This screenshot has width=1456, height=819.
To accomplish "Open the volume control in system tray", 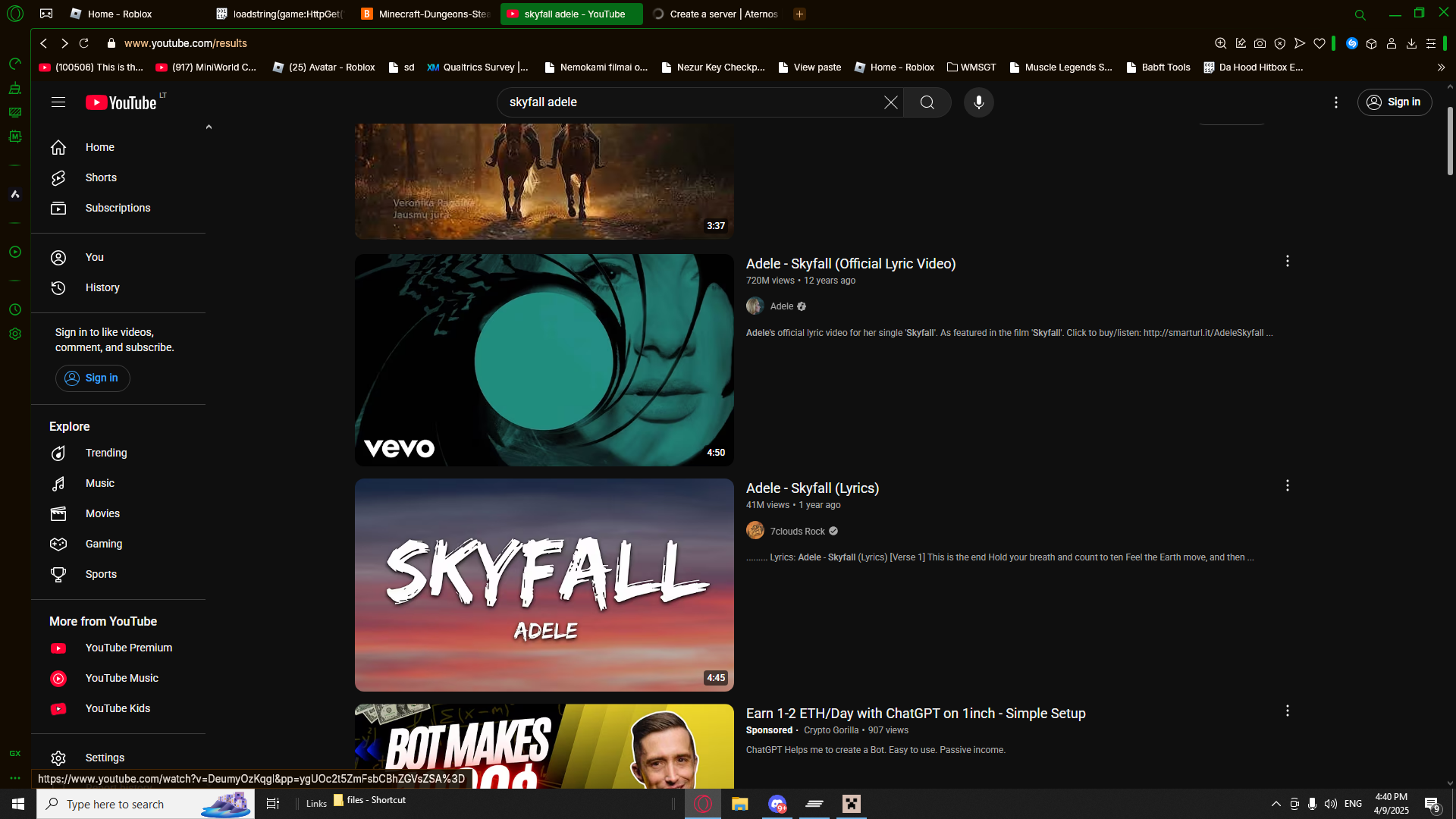I will (1330, 804).
